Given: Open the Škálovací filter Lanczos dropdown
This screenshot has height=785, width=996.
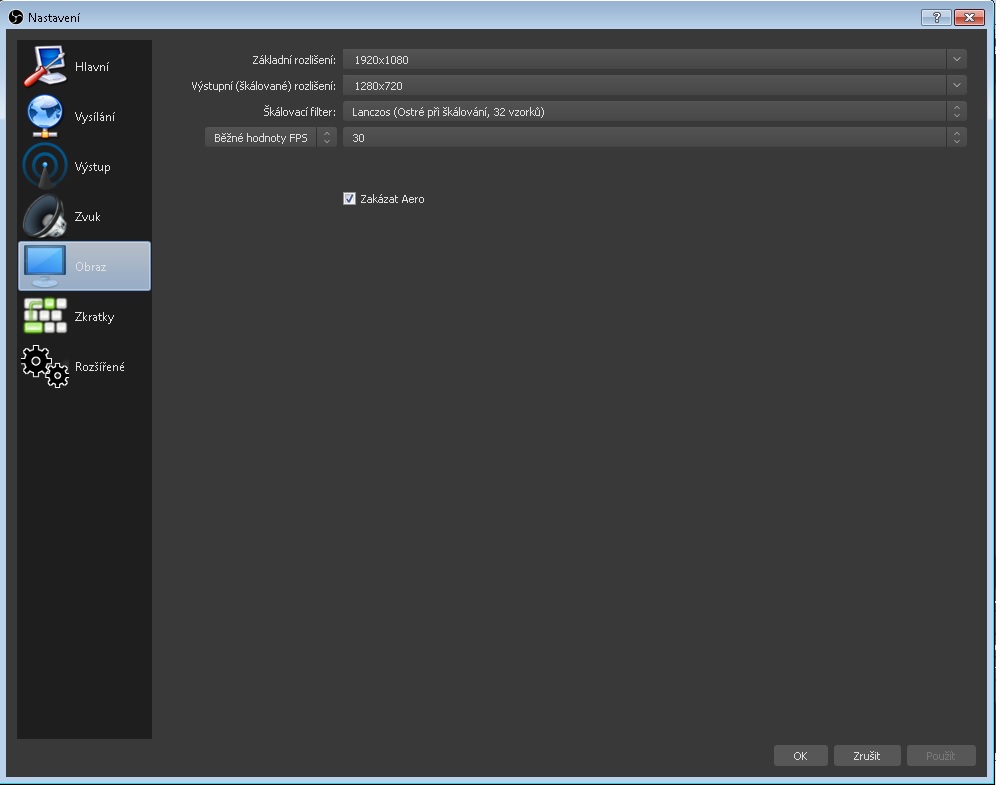Looking at the screenshot, I should point(655,112).
